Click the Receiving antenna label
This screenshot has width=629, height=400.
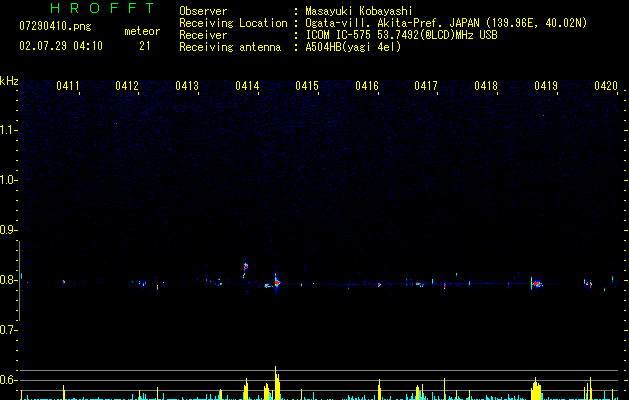[x=230, y=47]
